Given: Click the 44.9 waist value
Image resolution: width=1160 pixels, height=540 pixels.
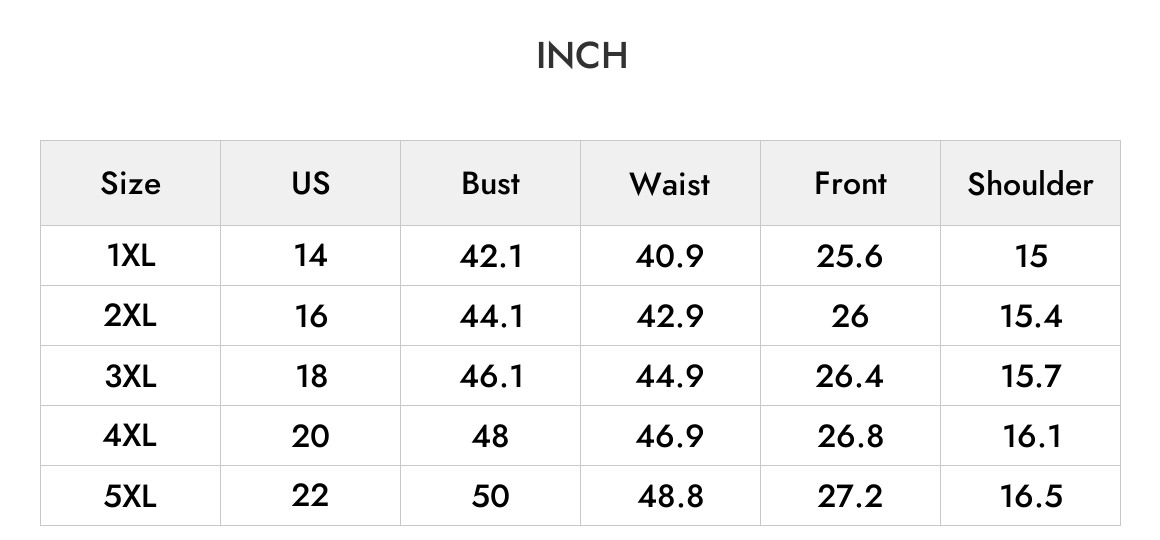Looking at the screenshot, I should (670, 376).
